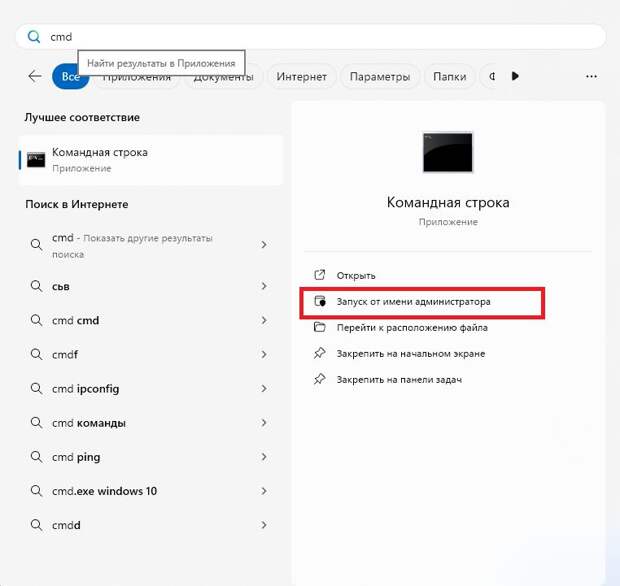Screen dimensions: 620x586
Task: Expand chevron next to сьв suggestion
Action: point(264,286)
